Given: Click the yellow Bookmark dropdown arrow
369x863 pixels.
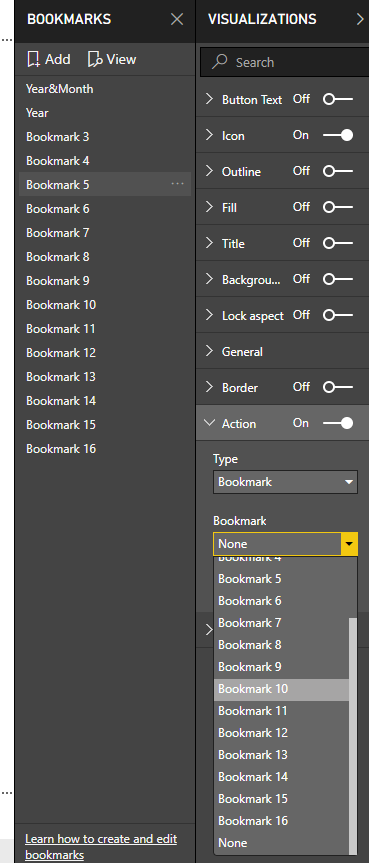Looking at the screenshot, I should pyautogui.click(x=349, y=544).
